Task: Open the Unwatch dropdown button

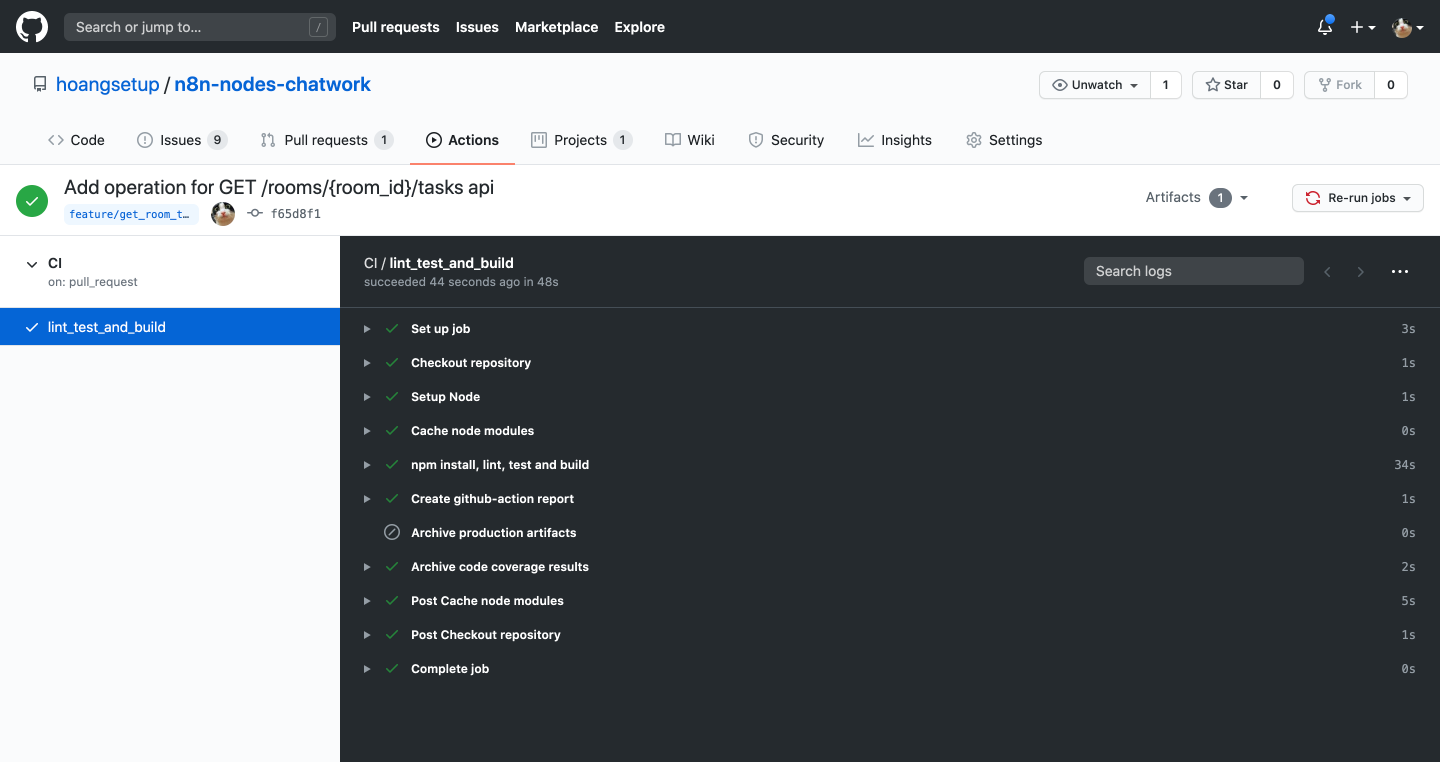Action: click(1095, 85)
